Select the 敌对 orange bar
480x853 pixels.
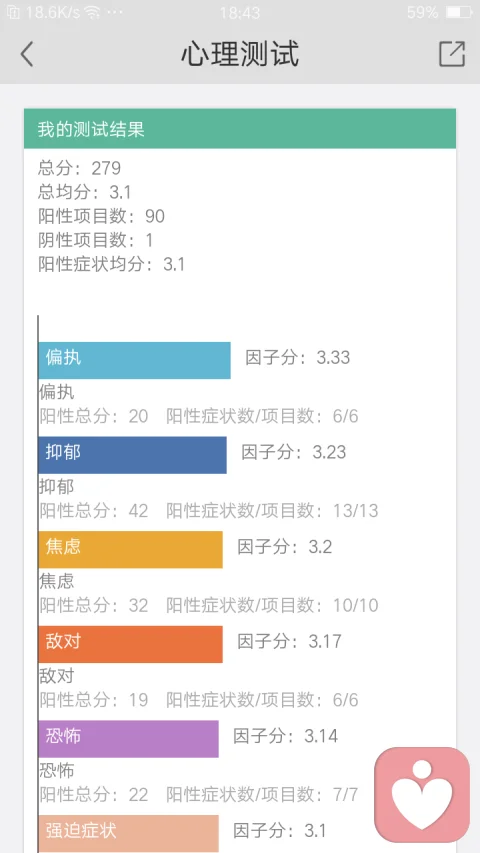point(131,644)
